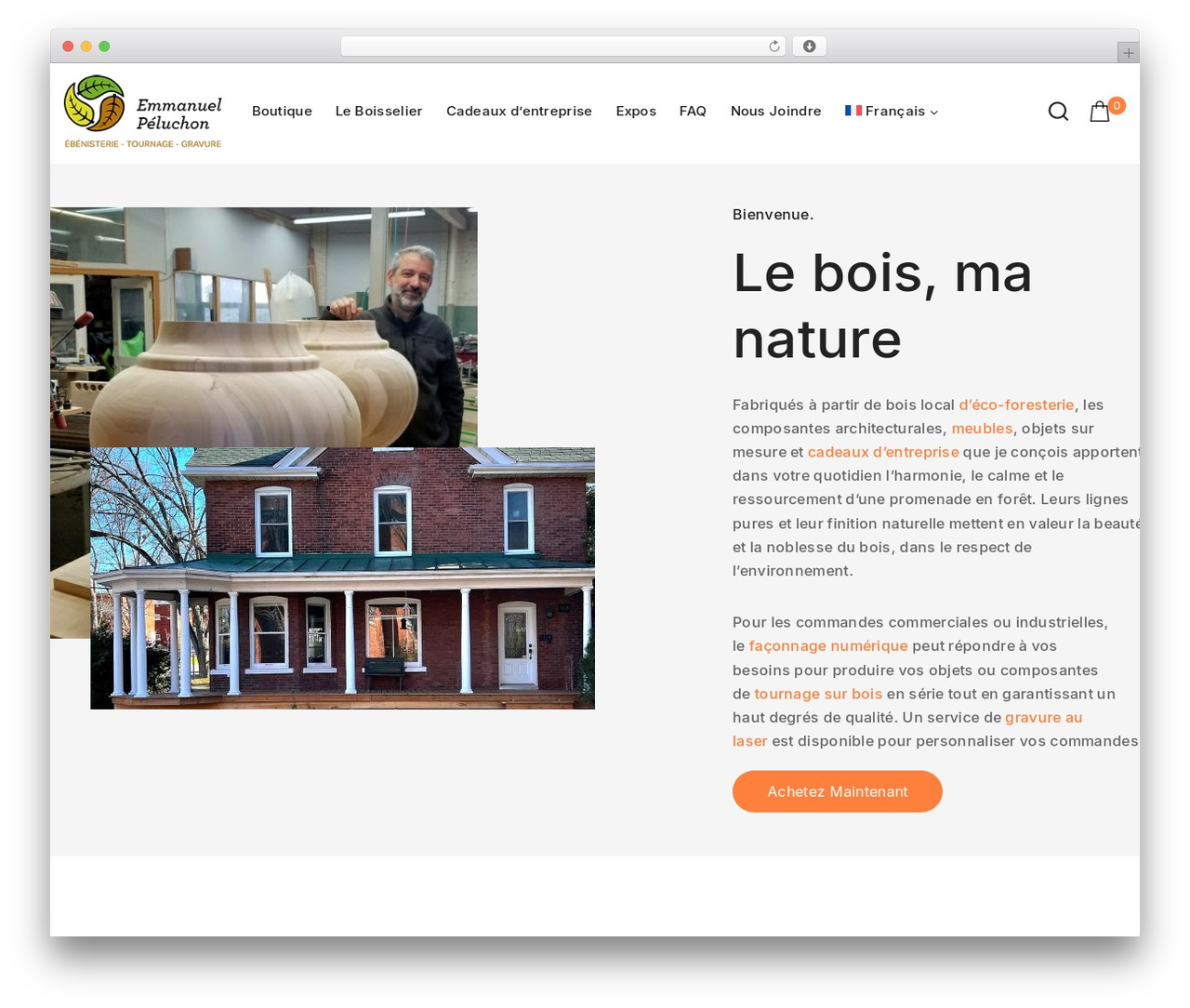Expand the Français language dropdown
Image resolution: width=1190 pixels, height=1008 pixels.
(x=892, y=112)
